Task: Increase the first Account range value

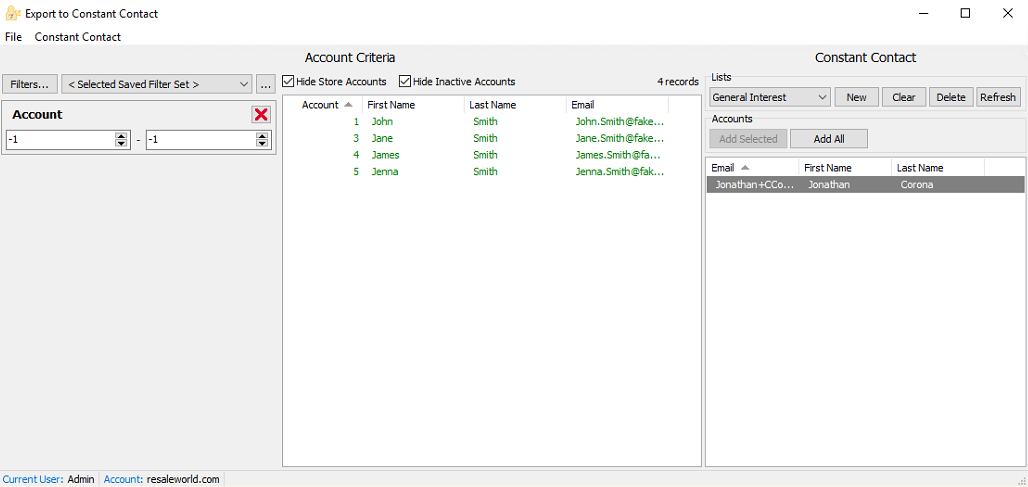Action: [121, 136]
